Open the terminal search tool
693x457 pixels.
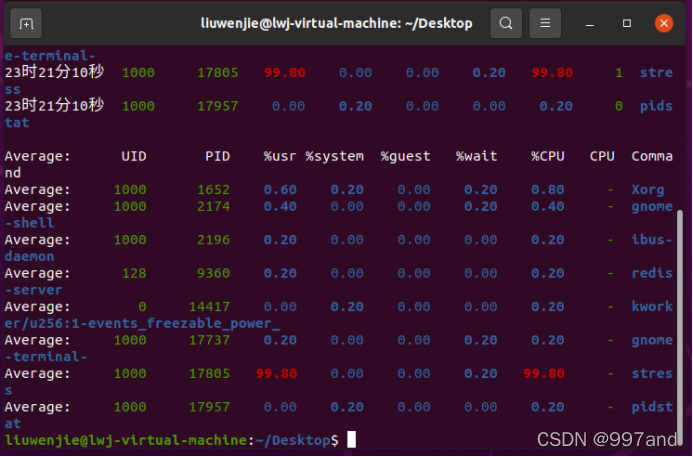(506, 23)
